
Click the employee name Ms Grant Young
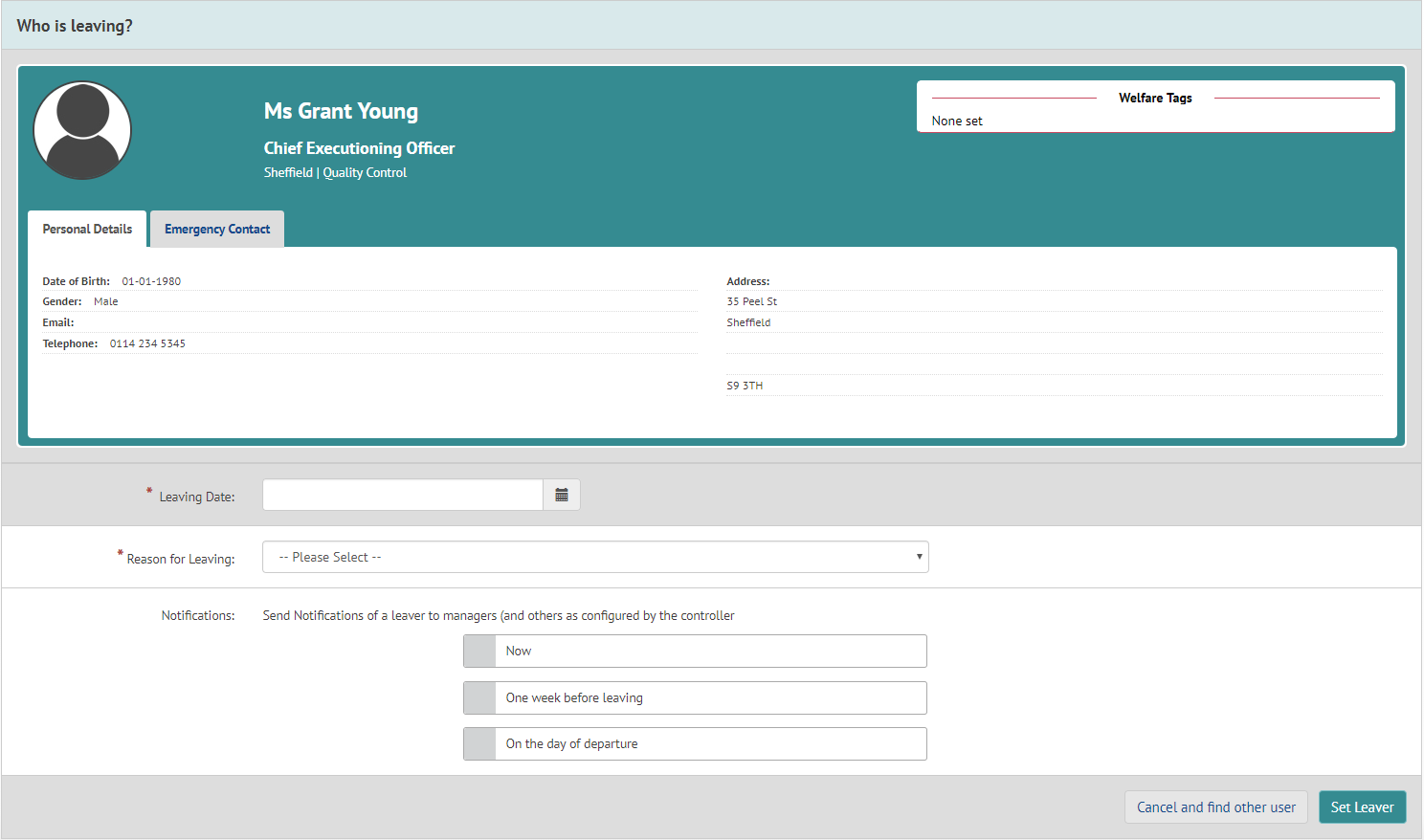tap(341, 111)
